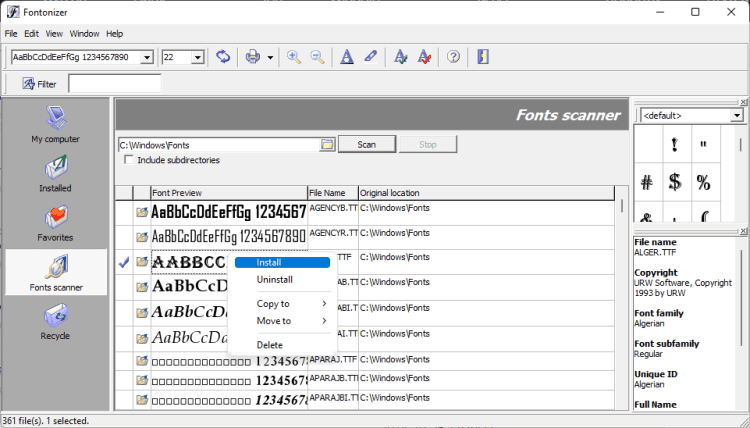Select the exclamation mark character cell
Screen dimensions: 750x428
(x=675, y=144)
